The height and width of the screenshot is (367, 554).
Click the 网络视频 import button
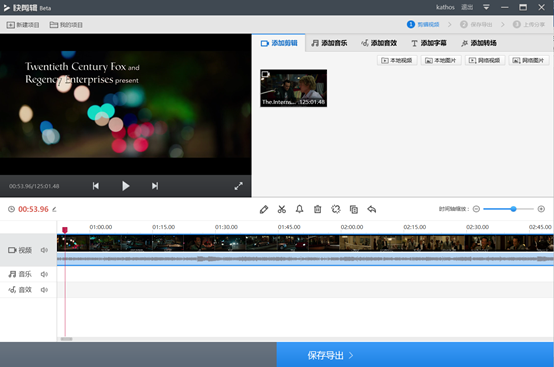click(485, 60)
